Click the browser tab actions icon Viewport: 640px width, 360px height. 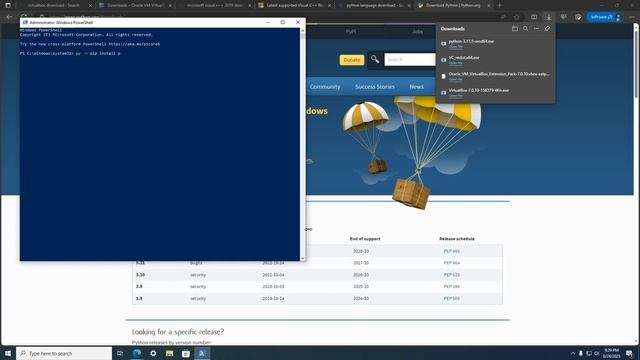tap(8, 5)
